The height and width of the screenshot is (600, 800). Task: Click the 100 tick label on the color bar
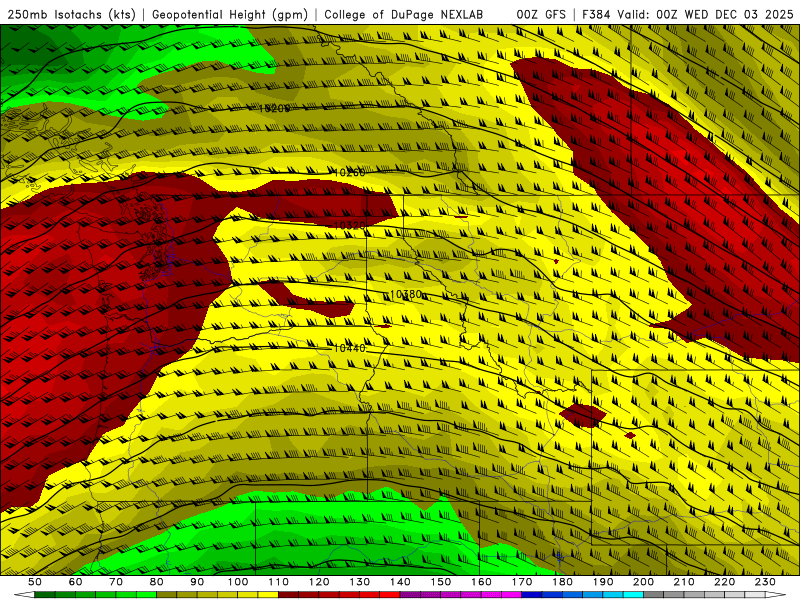pyautogui.click(x=238, y=582)
